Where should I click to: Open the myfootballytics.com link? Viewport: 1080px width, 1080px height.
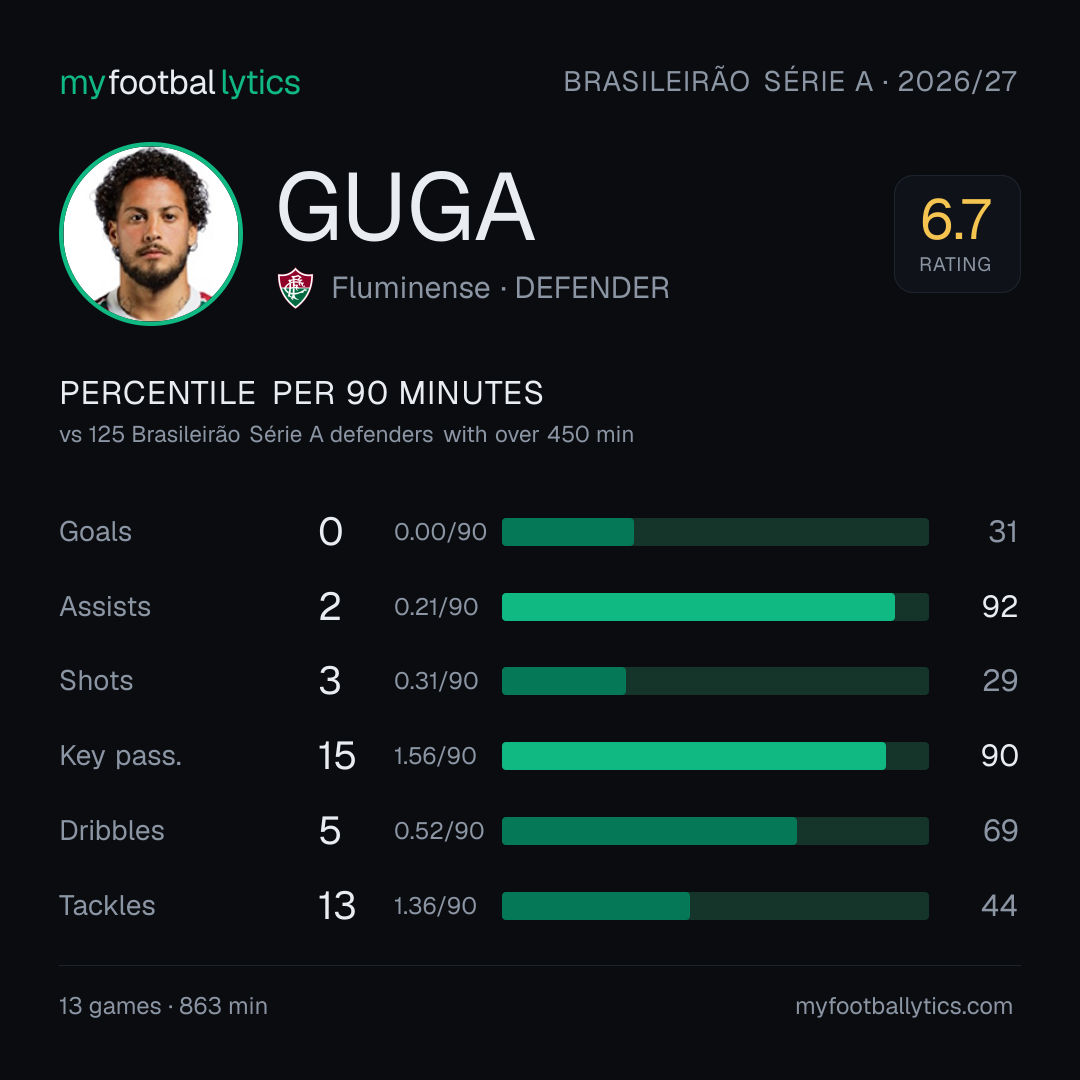[x=904, y=1006]
